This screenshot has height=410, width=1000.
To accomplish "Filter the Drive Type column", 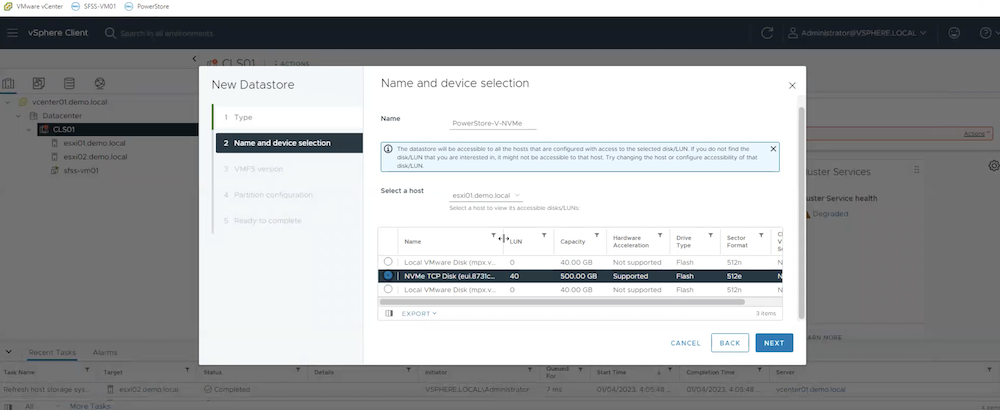I will pos(710,235).
